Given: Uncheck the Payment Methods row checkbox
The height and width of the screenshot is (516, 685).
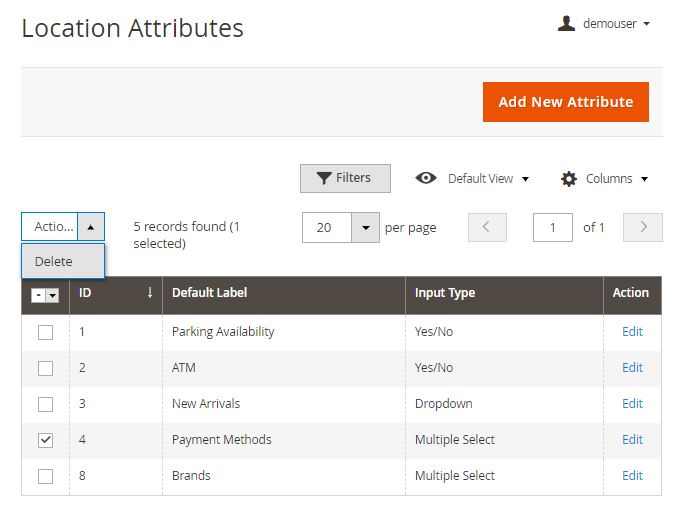Looking at the screenshot, I should [x=45, y=440].
